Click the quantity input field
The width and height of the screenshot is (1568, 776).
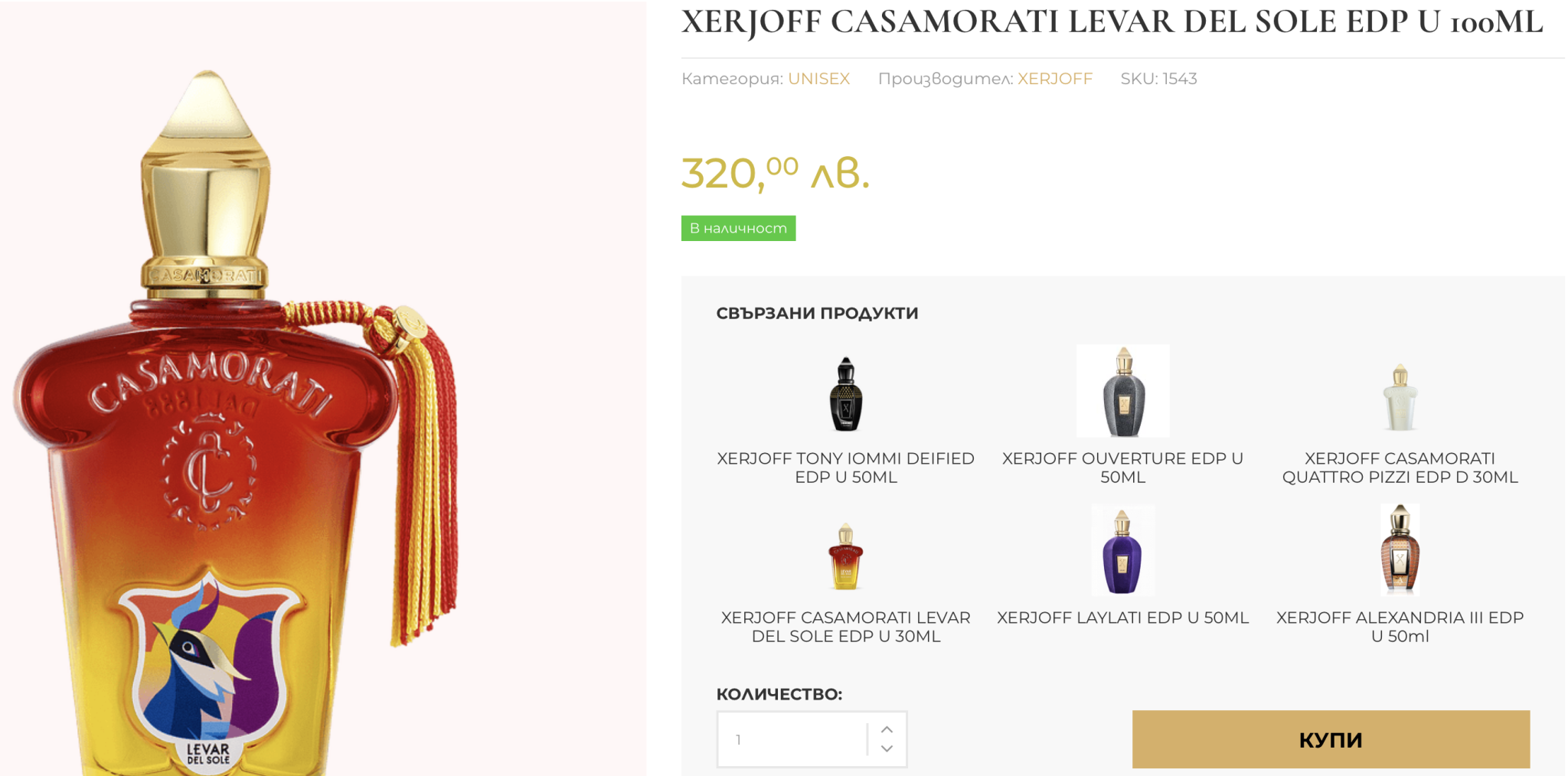pyautogui.click(x=792, y=739)
